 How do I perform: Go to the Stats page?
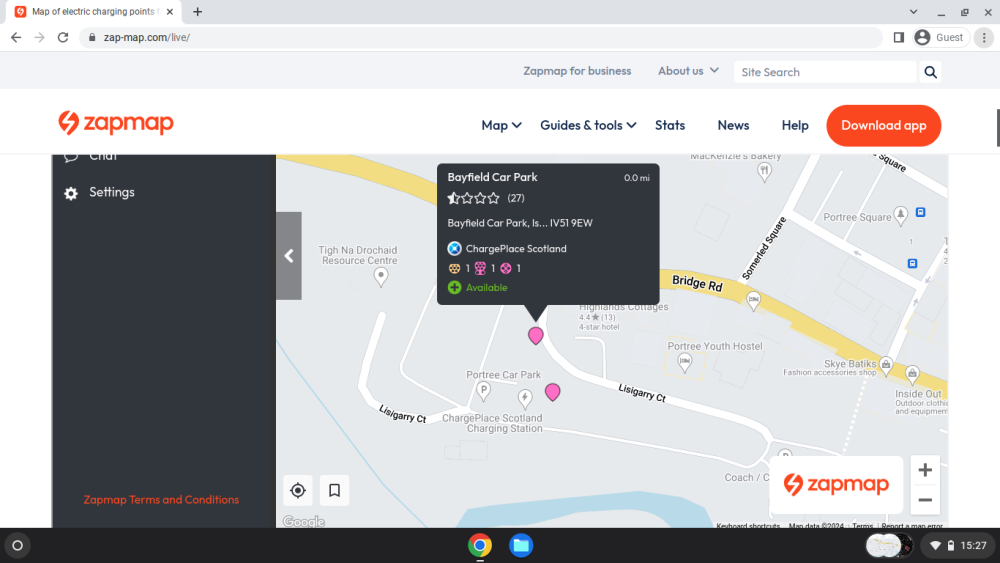(x=670, y=126)
